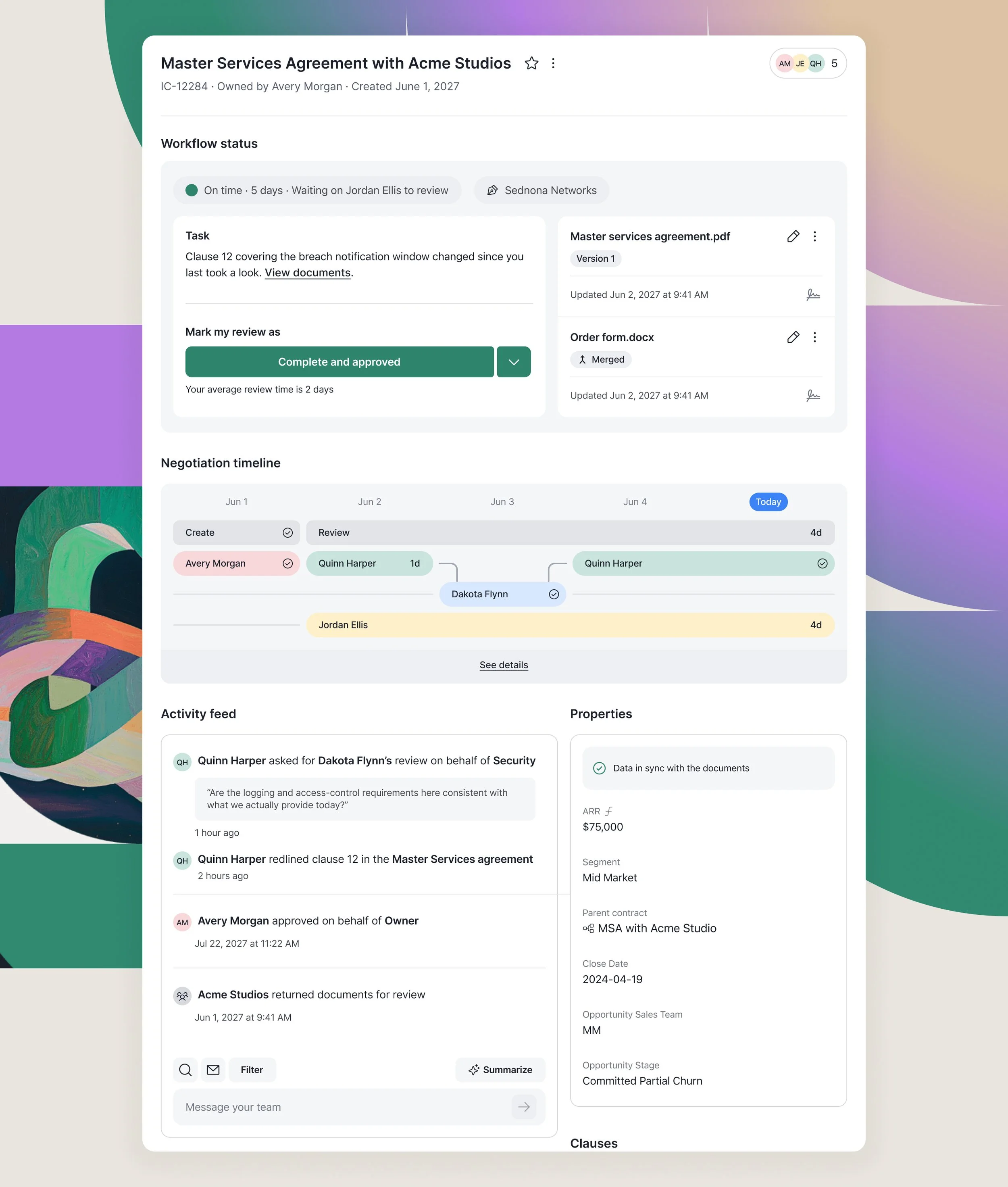Select the Jun 1 timeline date
1008x1187 pixels.
(237, 502)
